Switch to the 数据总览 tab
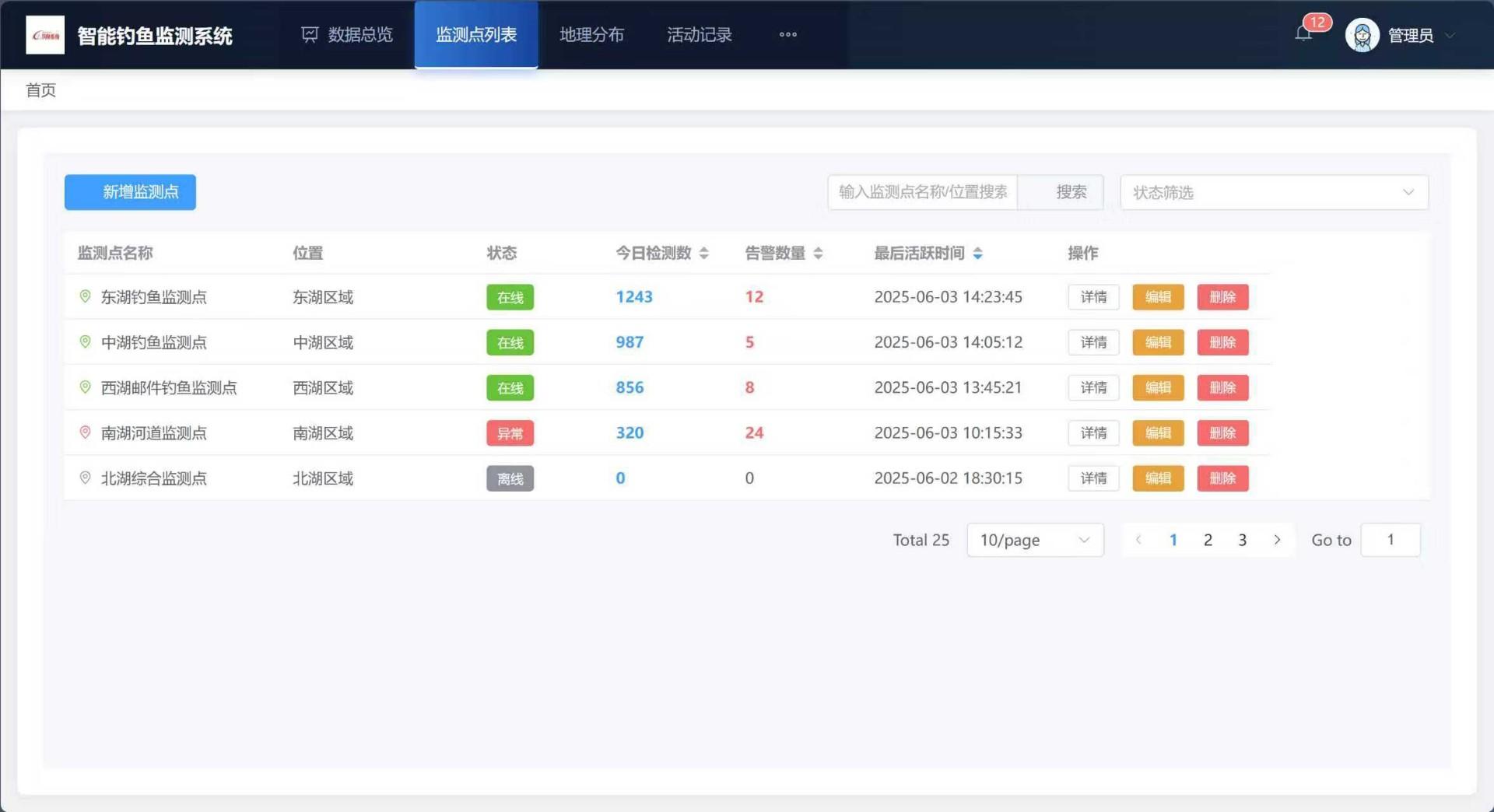This screenshot has width=1494, height=812. point(347,35)
